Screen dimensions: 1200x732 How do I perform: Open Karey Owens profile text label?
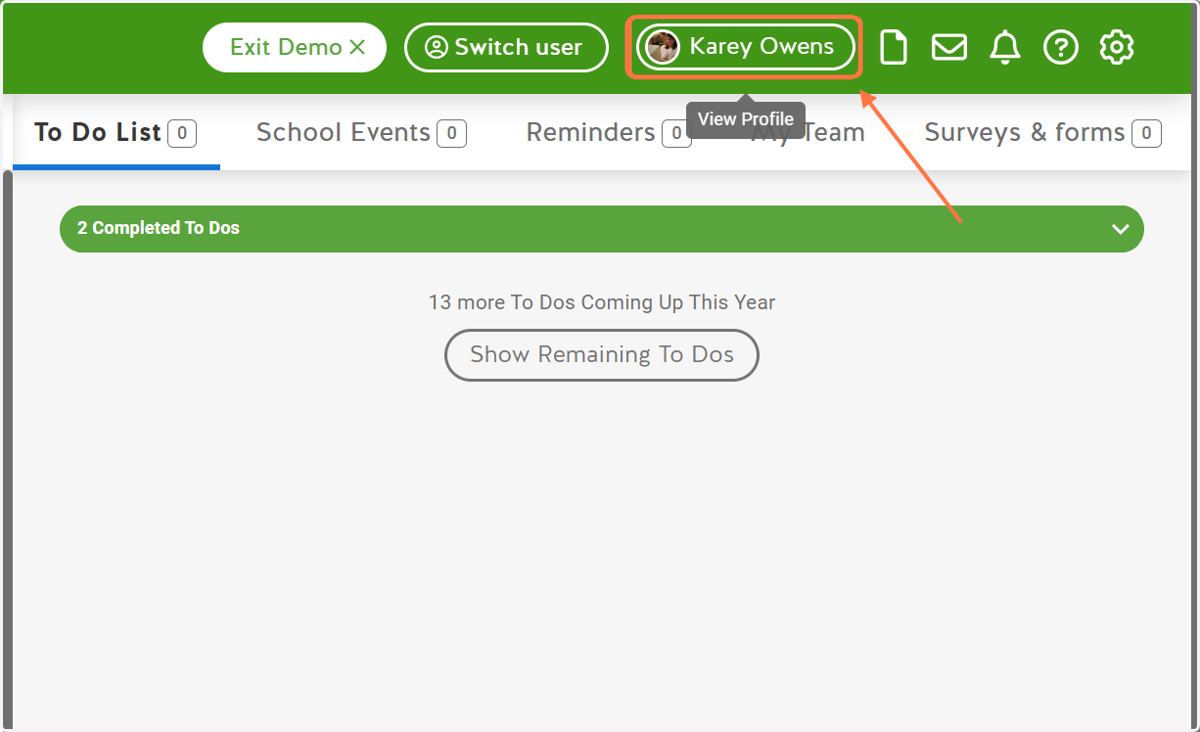click(x=761, y=47)
